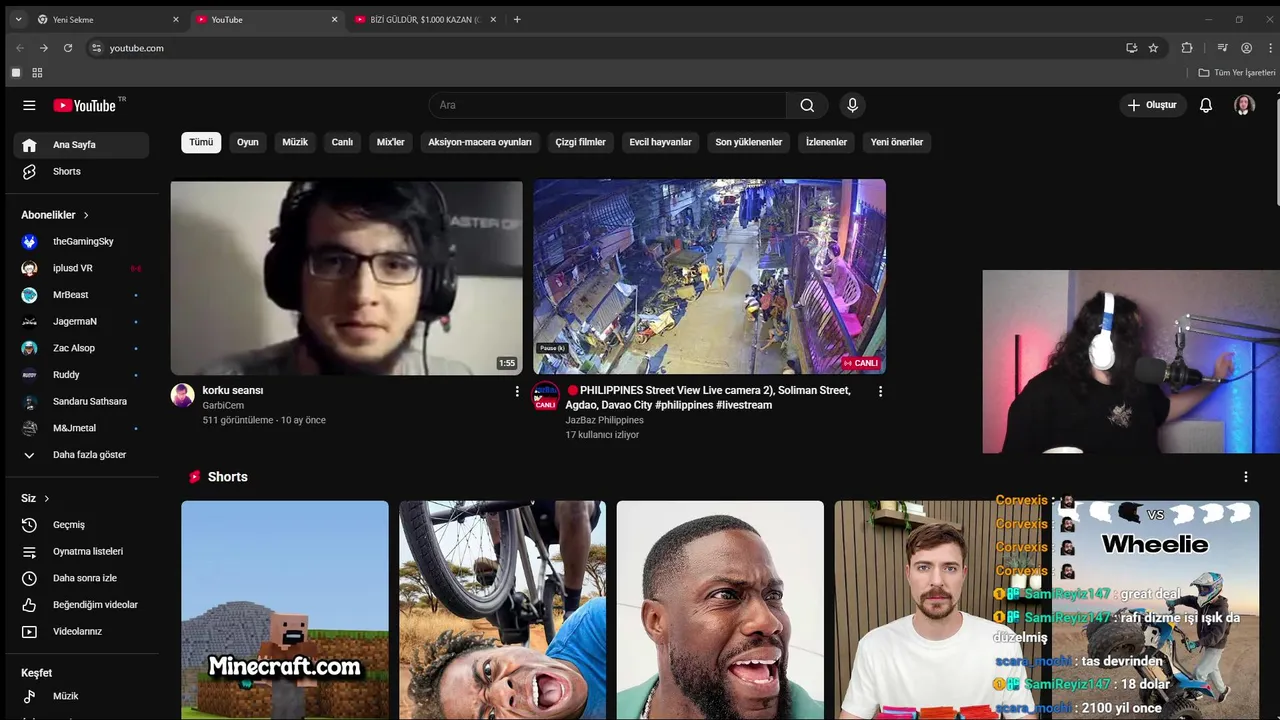Open browser extensions puzzle icon
The image size is (1280, 720).
point(1187,48)
